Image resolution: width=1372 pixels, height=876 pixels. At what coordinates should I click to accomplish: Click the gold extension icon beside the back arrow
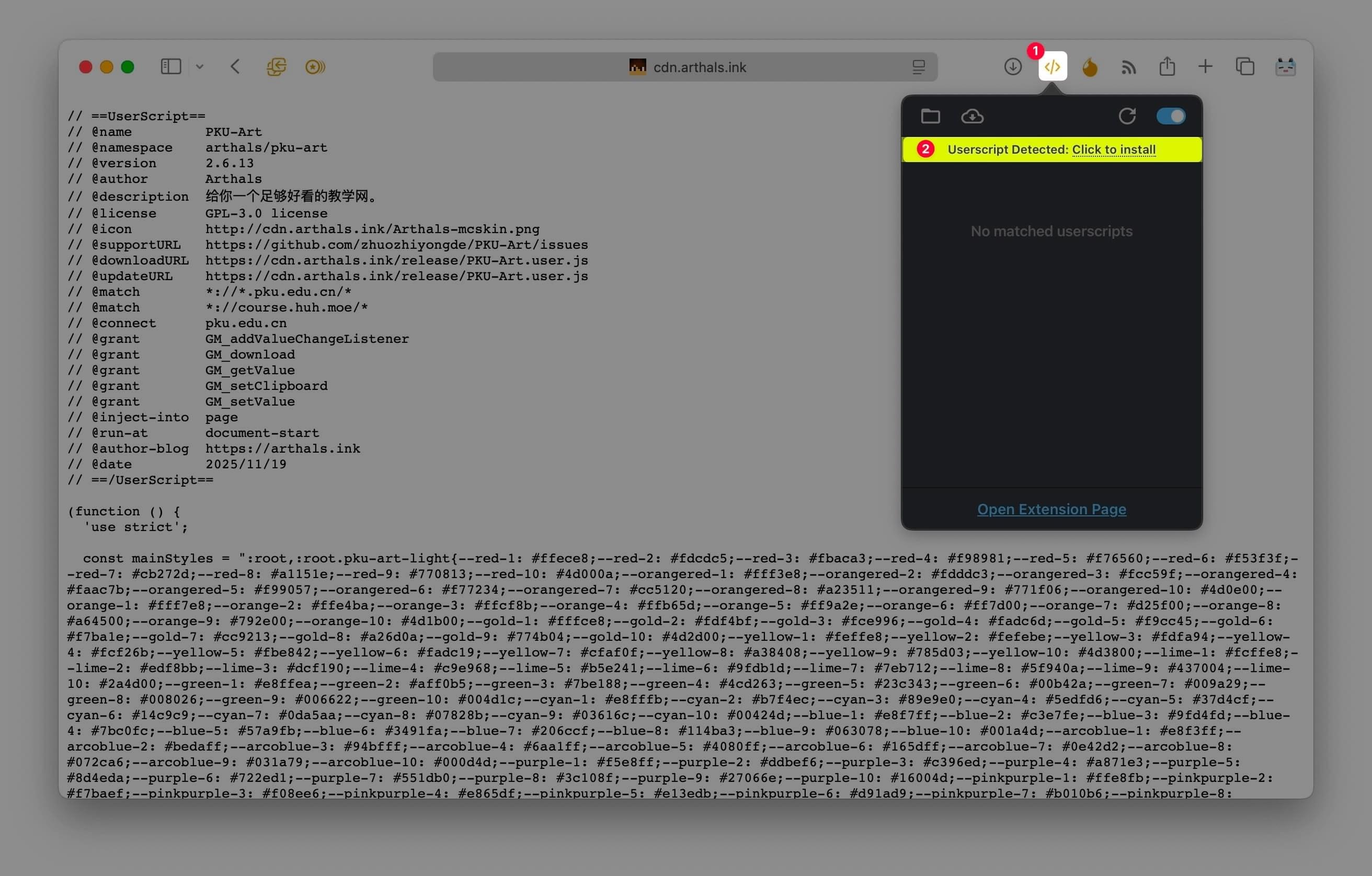[315, 66]
